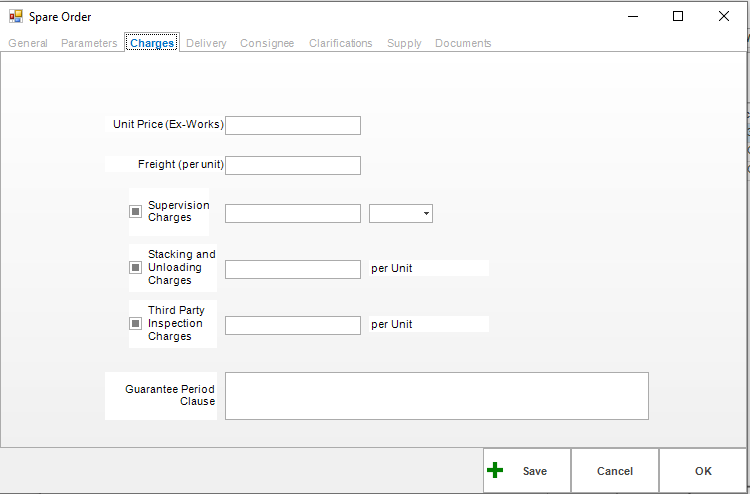Open the Supply tab
The image size is (751, 494).
(404, 43)
